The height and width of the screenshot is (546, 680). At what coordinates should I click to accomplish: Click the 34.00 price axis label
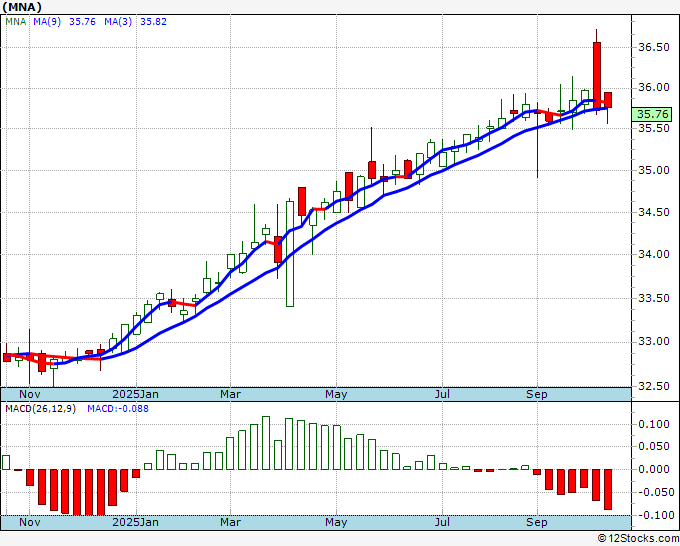pyautogui.click(x=654, y=255)
